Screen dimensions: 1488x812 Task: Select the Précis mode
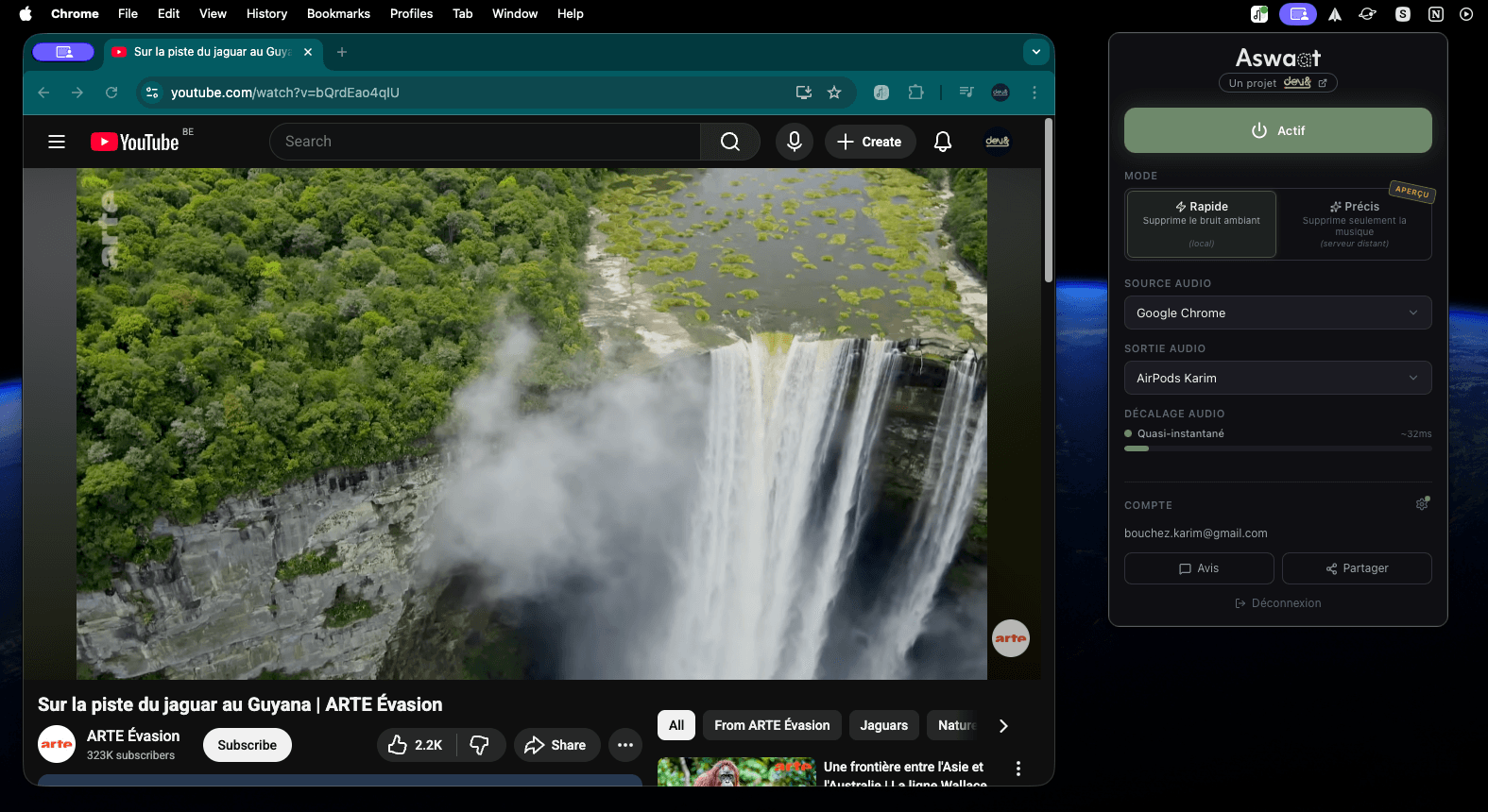[x=1355, y=225]
